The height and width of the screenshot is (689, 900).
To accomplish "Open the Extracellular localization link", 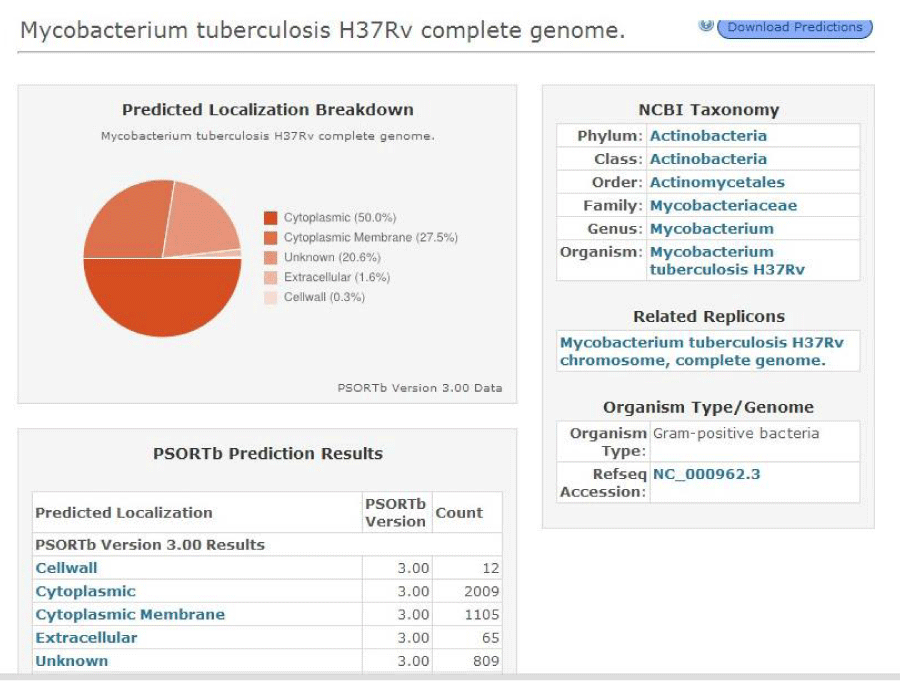I will click(x=86, y=638).
